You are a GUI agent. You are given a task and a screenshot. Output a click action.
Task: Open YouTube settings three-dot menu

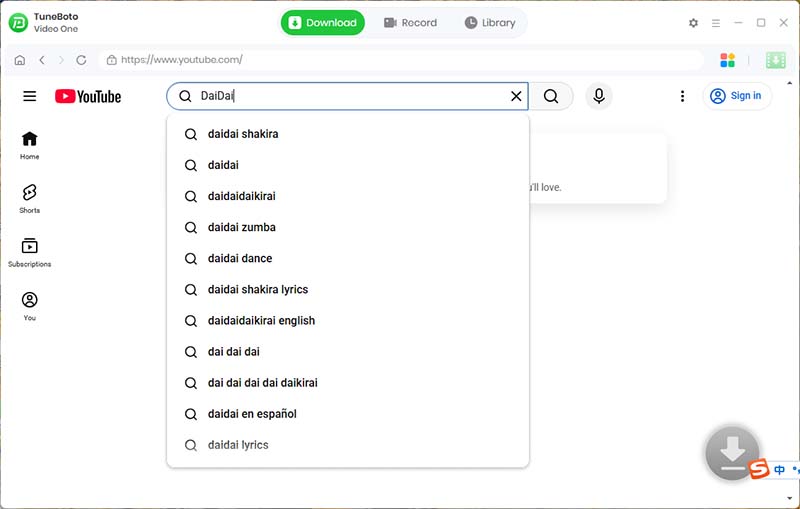(x=682, y=96)
